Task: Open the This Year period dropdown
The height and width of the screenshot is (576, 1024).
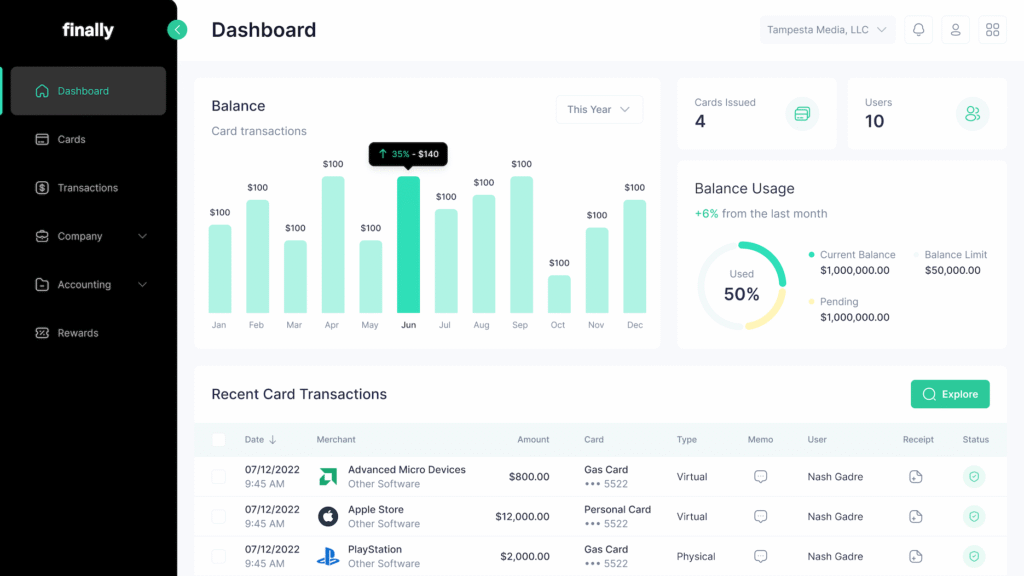Action: tap(598, 110)
